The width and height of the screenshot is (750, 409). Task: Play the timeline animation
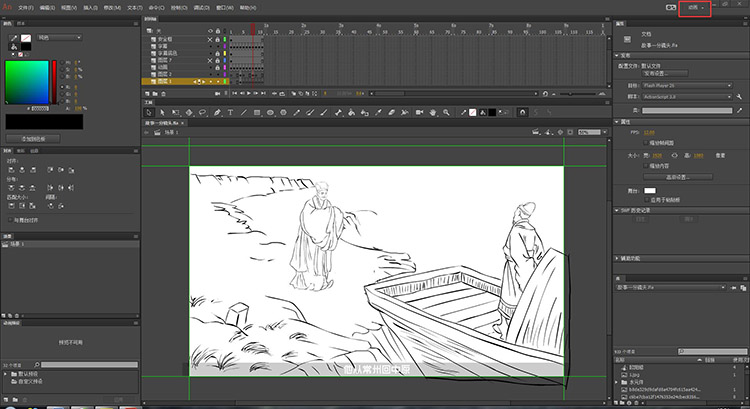point(249,94)
